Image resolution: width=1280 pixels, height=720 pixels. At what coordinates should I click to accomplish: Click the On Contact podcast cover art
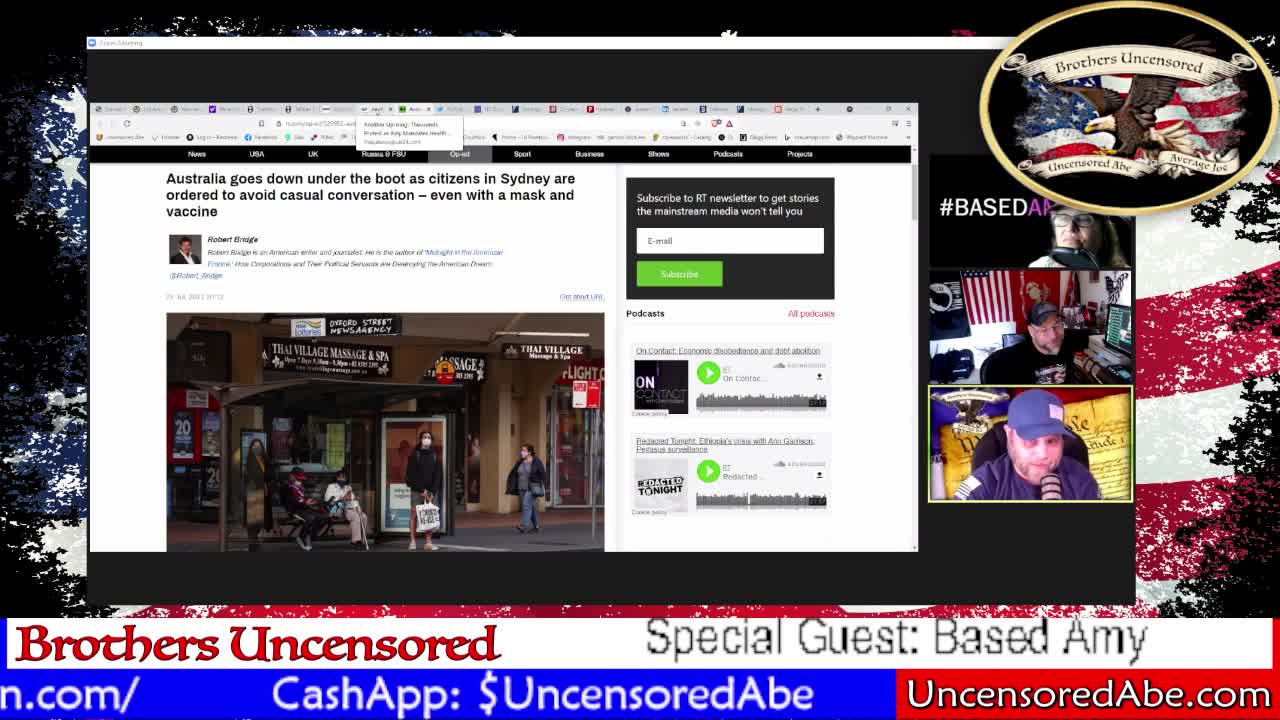pyautogui.click(x=661, y=387)
